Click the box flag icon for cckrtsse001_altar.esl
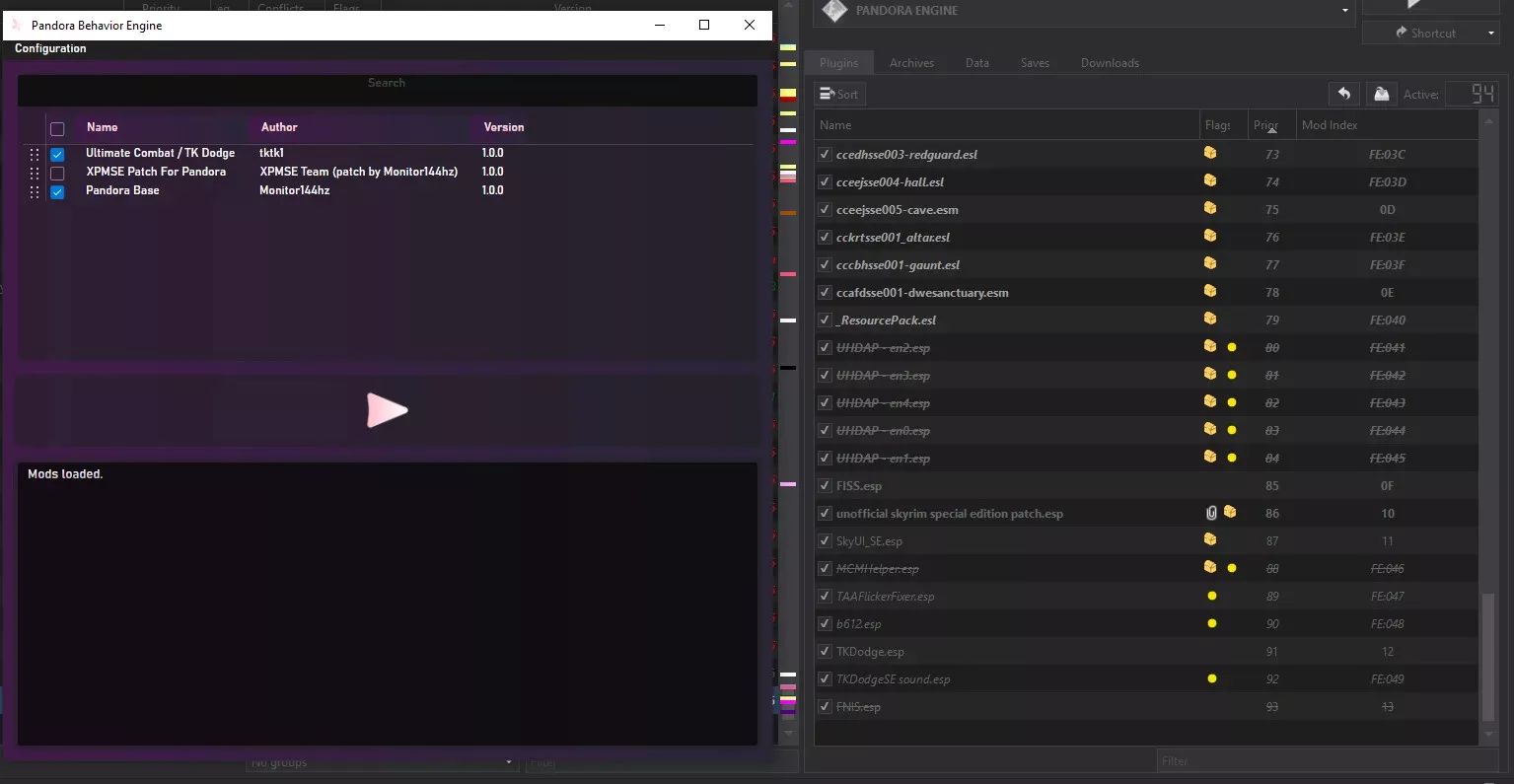The height and width of the screenshot is (784, 1514). (x=1210, y=236)
